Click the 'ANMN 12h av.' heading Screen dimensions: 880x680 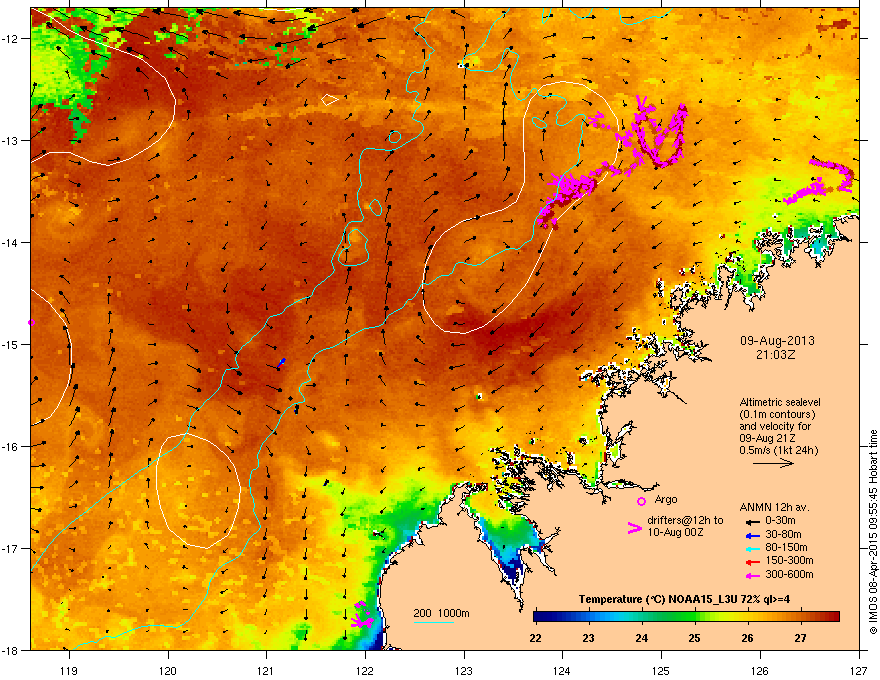[774, 507]
